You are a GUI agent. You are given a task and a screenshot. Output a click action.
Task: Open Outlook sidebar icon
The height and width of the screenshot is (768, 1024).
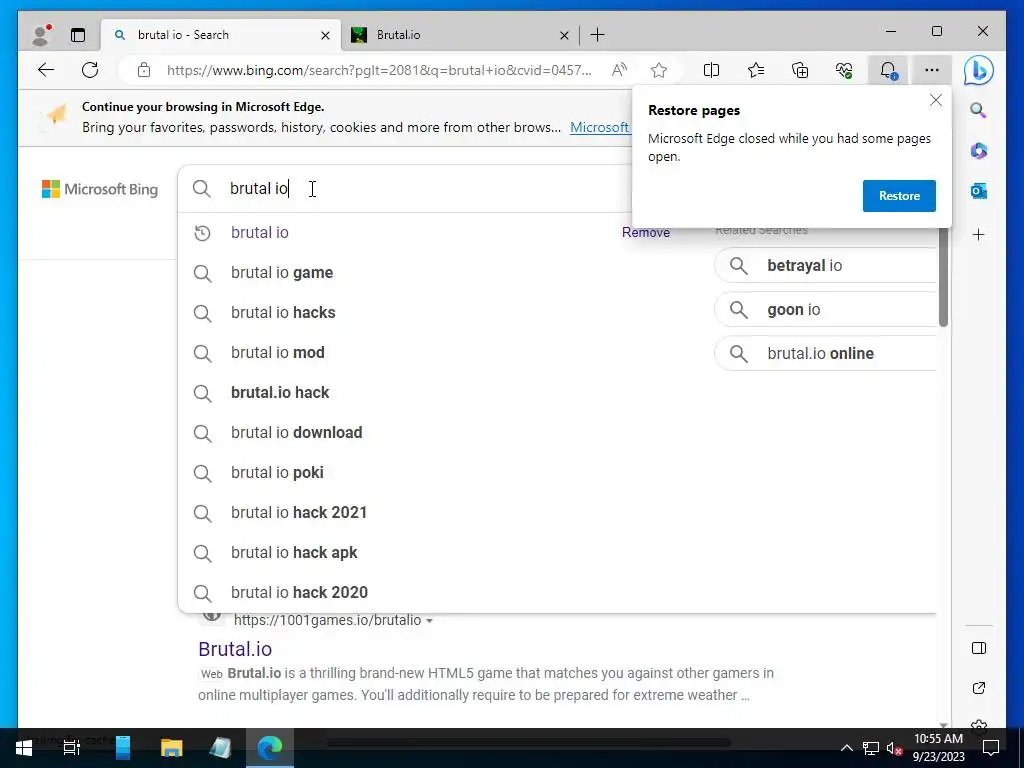(978, 191)
